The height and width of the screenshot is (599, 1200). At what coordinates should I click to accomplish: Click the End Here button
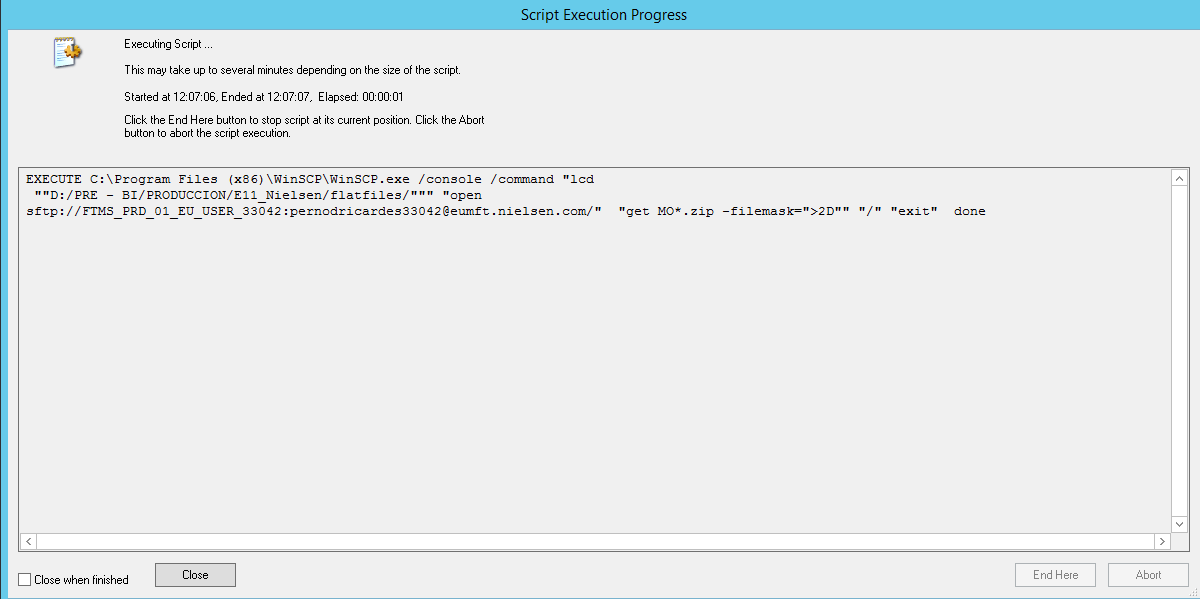1055,575
